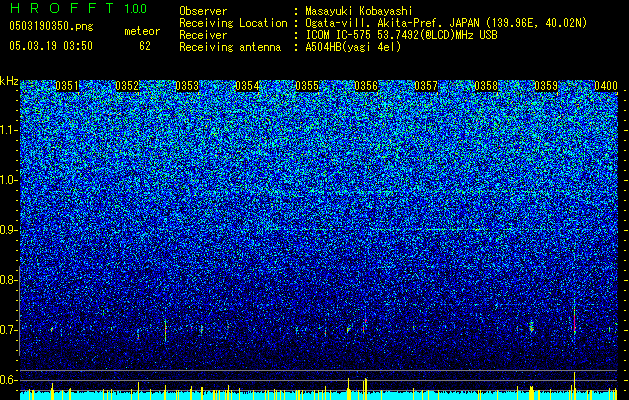Click the 0356 time marker
Image resolution: width=629 pixels, height=400 pixels.
pyautogui.click(x=366, y=86)
